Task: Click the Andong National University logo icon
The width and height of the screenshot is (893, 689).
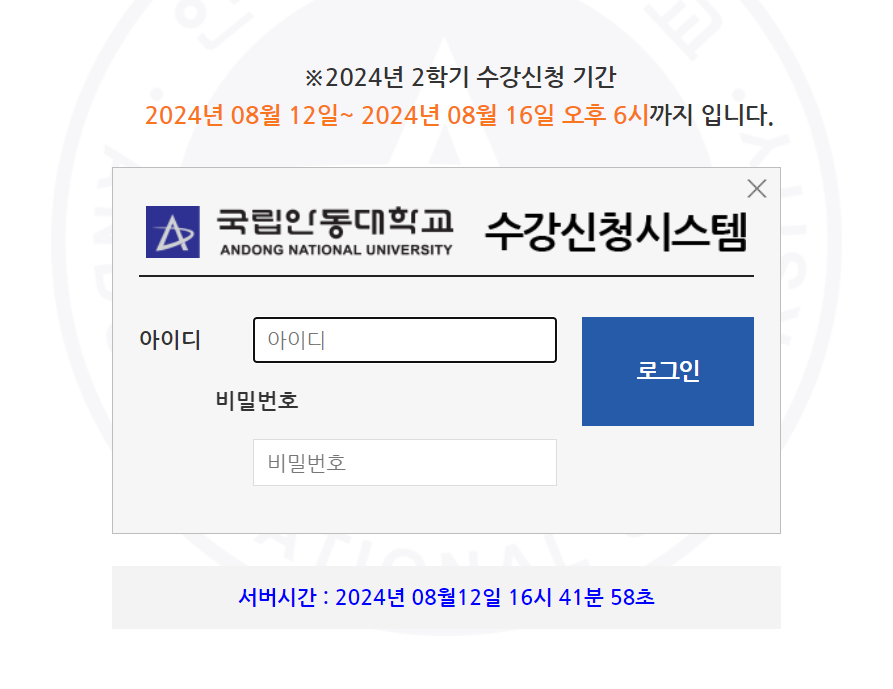Action: 173,232
